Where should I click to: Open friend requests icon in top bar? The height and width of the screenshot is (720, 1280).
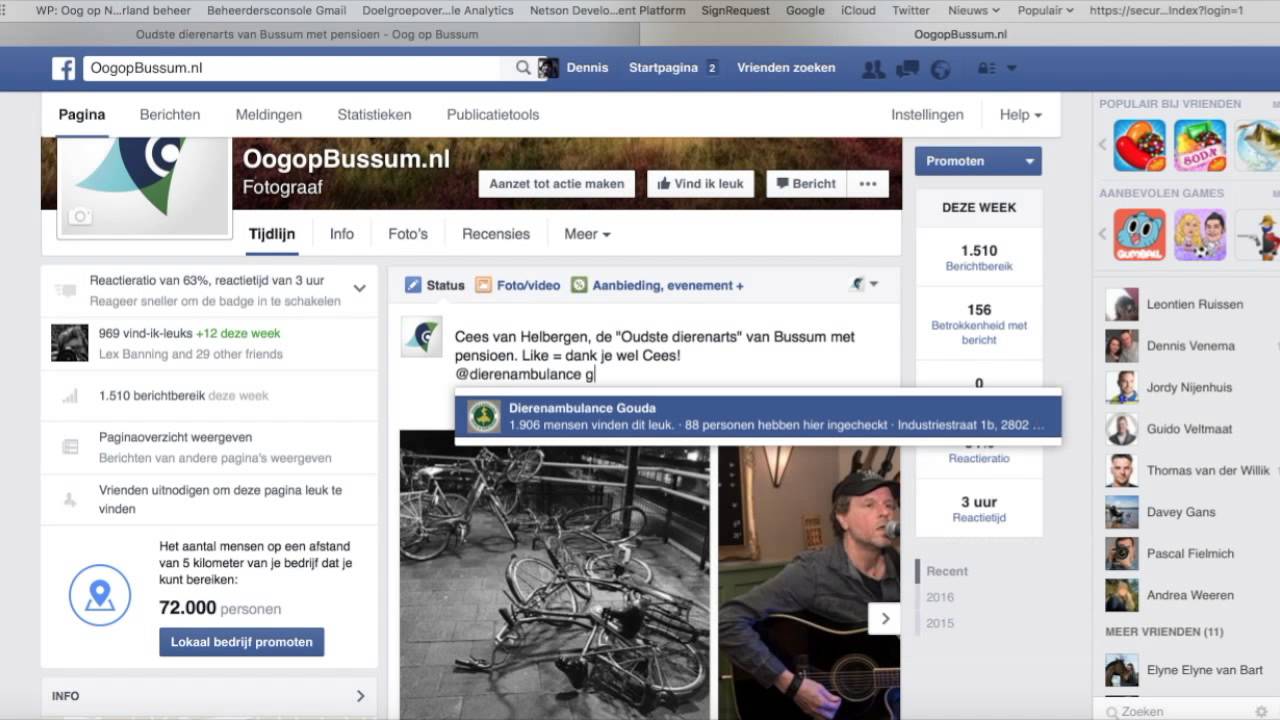coord(873,68)
